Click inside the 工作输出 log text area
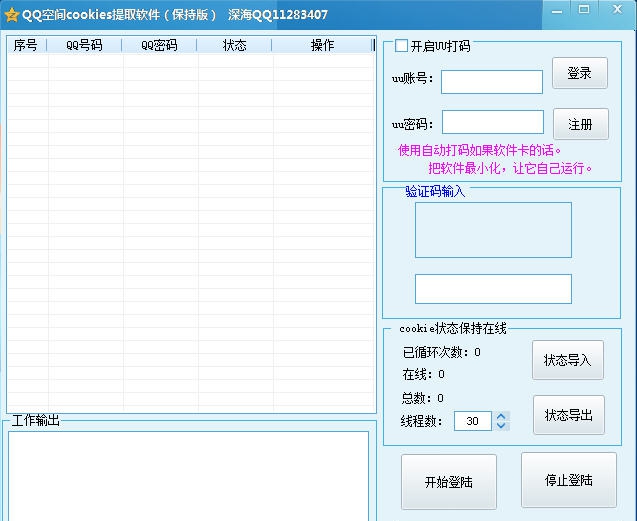The image size is (637, 521). point(188,475)
